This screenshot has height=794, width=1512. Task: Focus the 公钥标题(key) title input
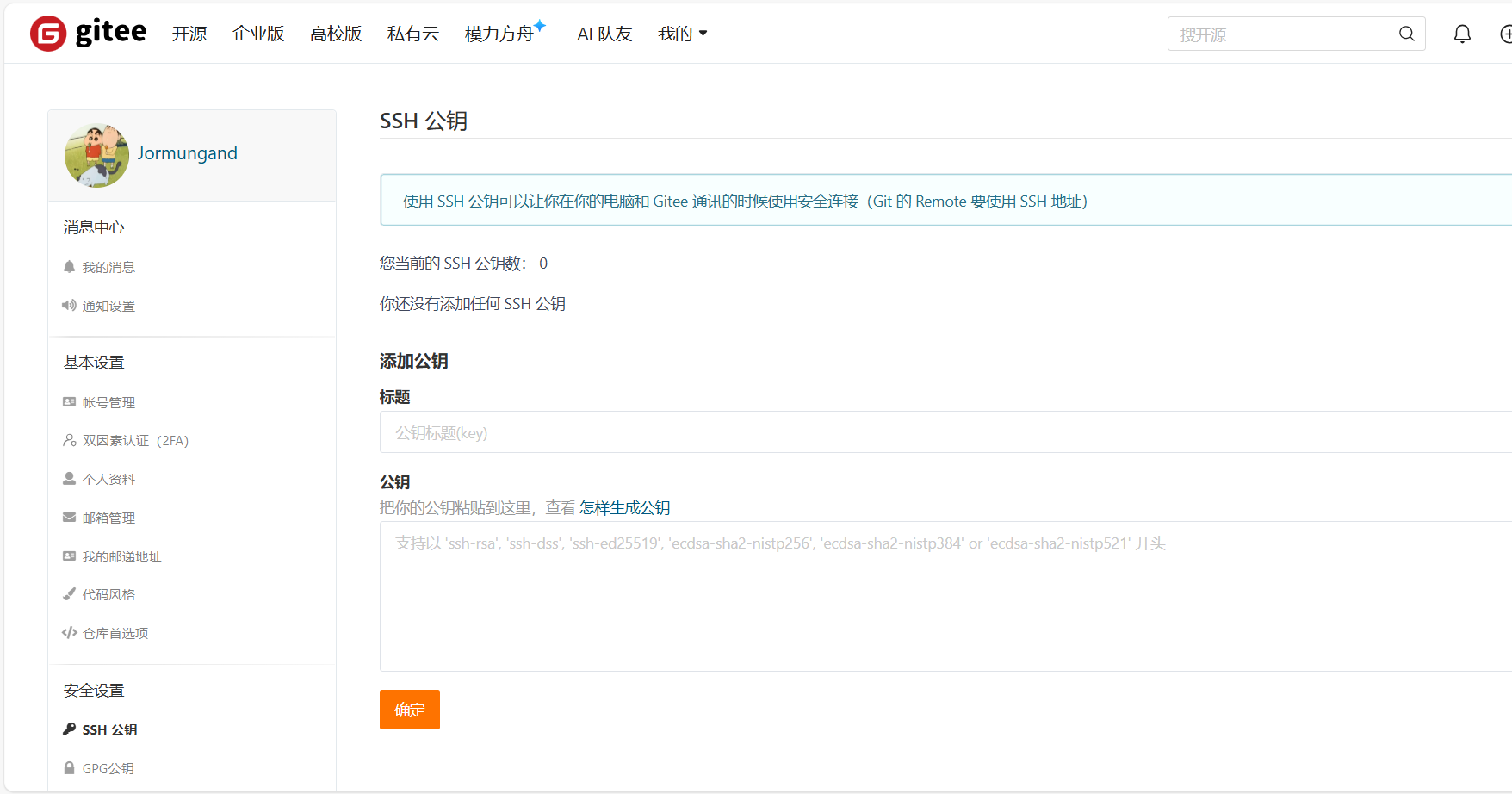click(x=945, y=432)
